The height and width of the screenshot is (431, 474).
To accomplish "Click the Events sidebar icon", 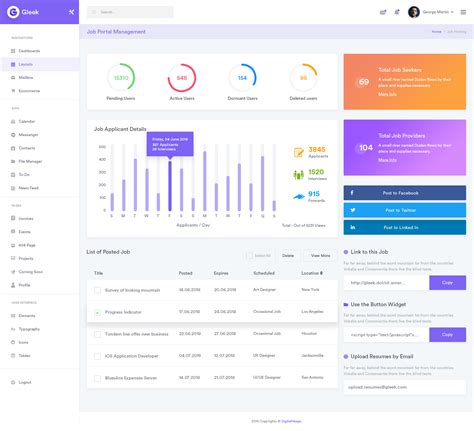I will click(13, 232).
